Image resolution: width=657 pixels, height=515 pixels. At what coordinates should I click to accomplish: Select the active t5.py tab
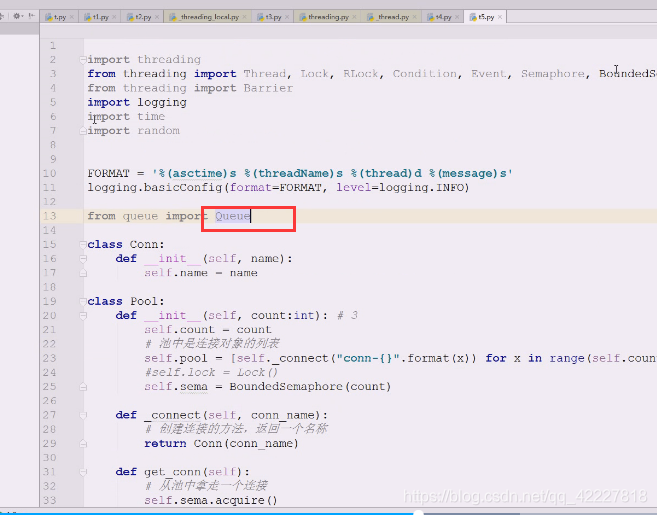pyautogui.click(x=486, y=17)
